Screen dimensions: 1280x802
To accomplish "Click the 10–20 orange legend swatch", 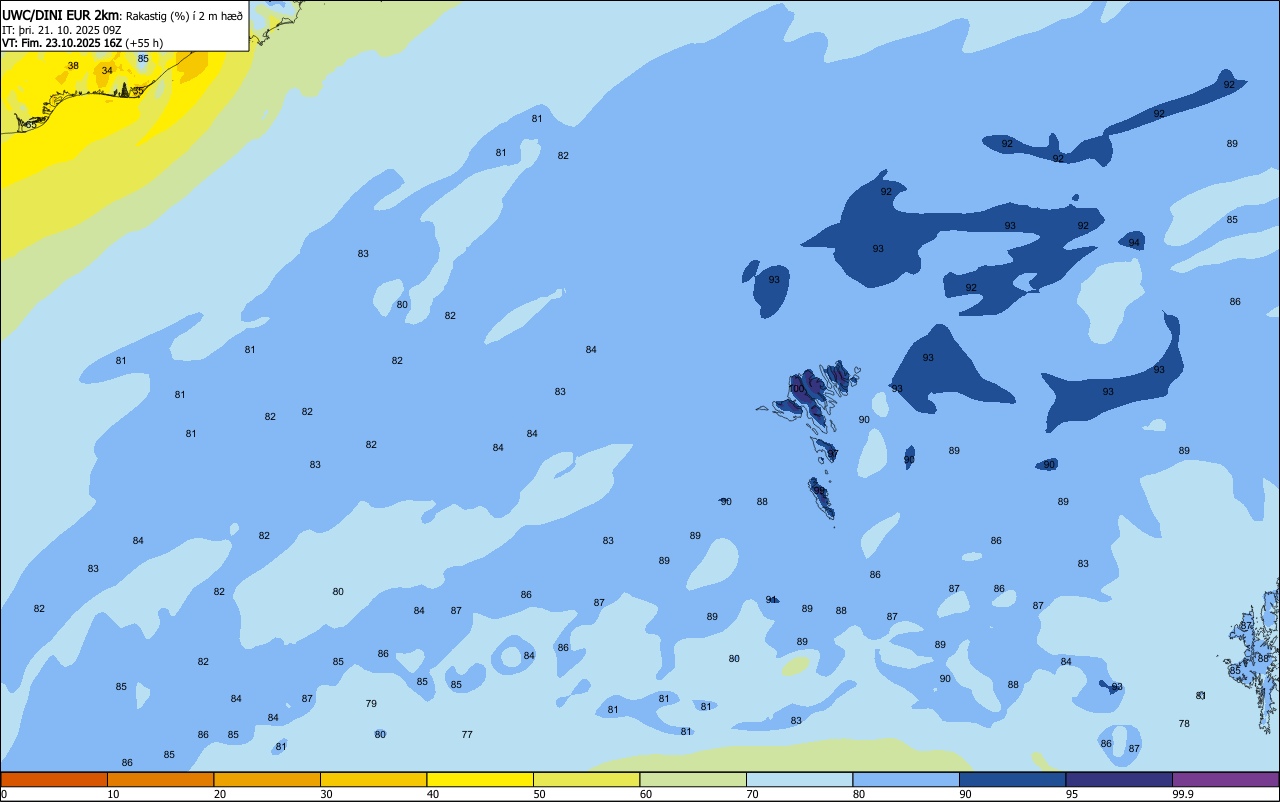I will click(160, 779).
